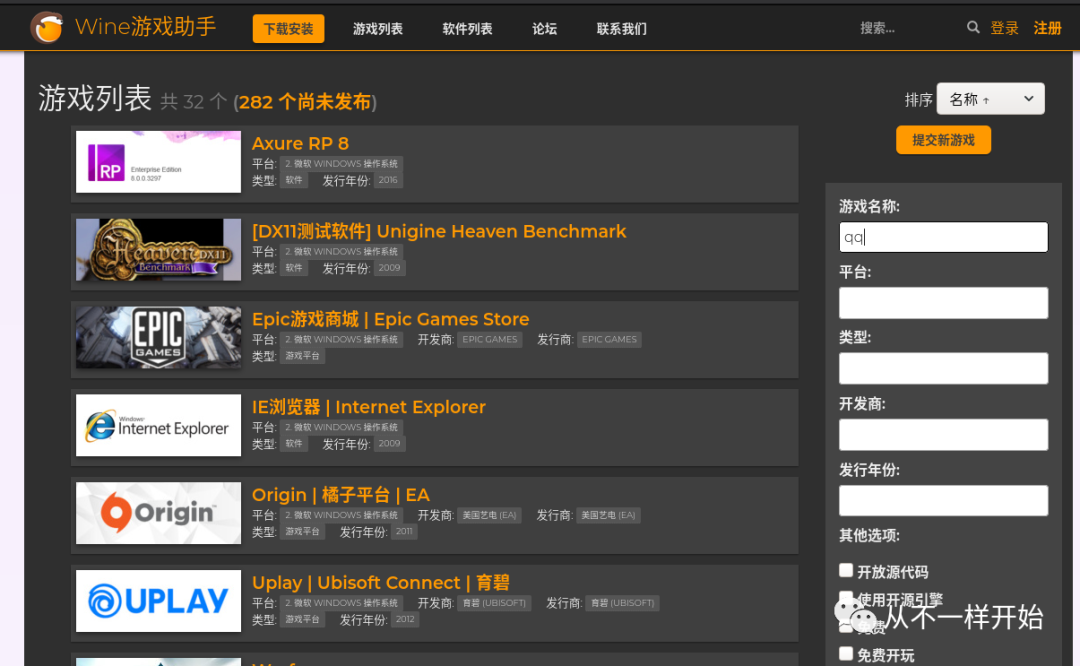
Task: Click the 软件 type tag on Unigine Heaven Benchmark
Action: pos(294,268)
